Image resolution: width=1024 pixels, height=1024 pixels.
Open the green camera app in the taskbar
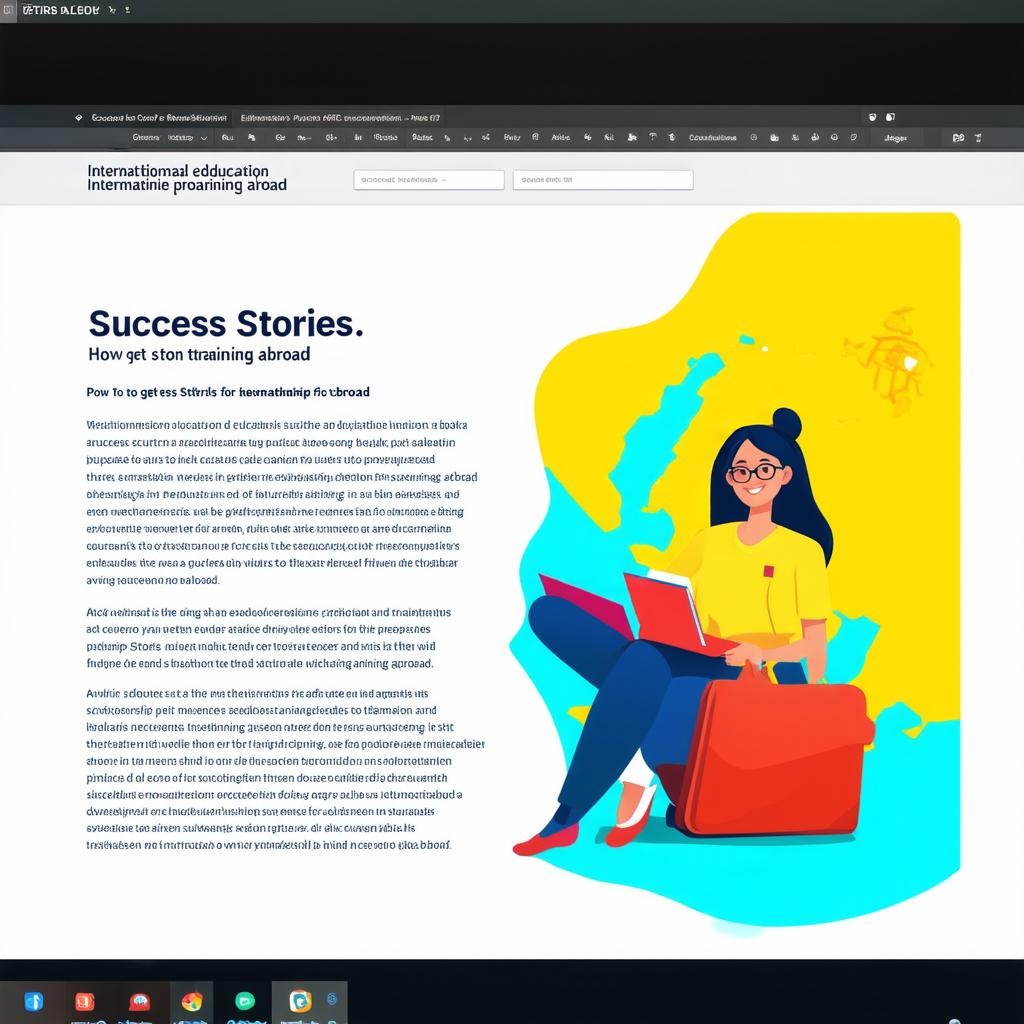click(x=245, y=1001)
